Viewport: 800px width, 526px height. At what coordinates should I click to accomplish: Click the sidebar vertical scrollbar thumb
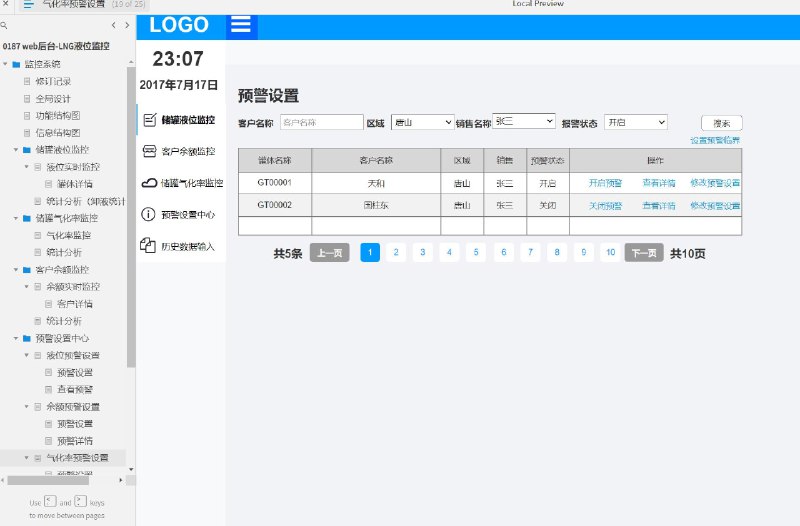[x=131, y=217]
